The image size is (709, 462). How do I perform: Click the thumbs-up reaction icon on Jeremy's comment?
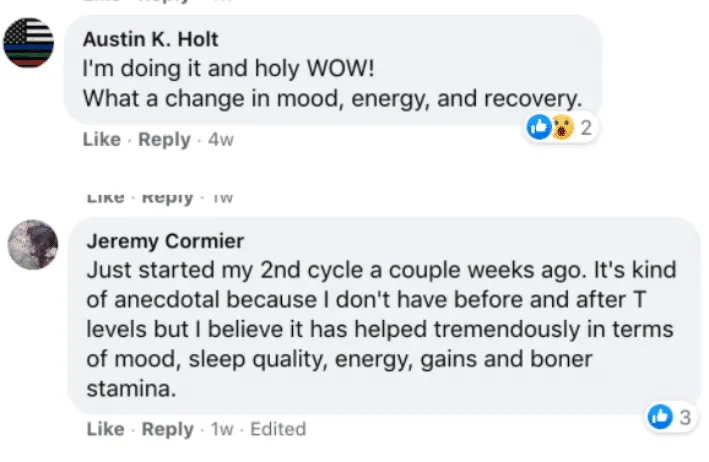point(660,416)
